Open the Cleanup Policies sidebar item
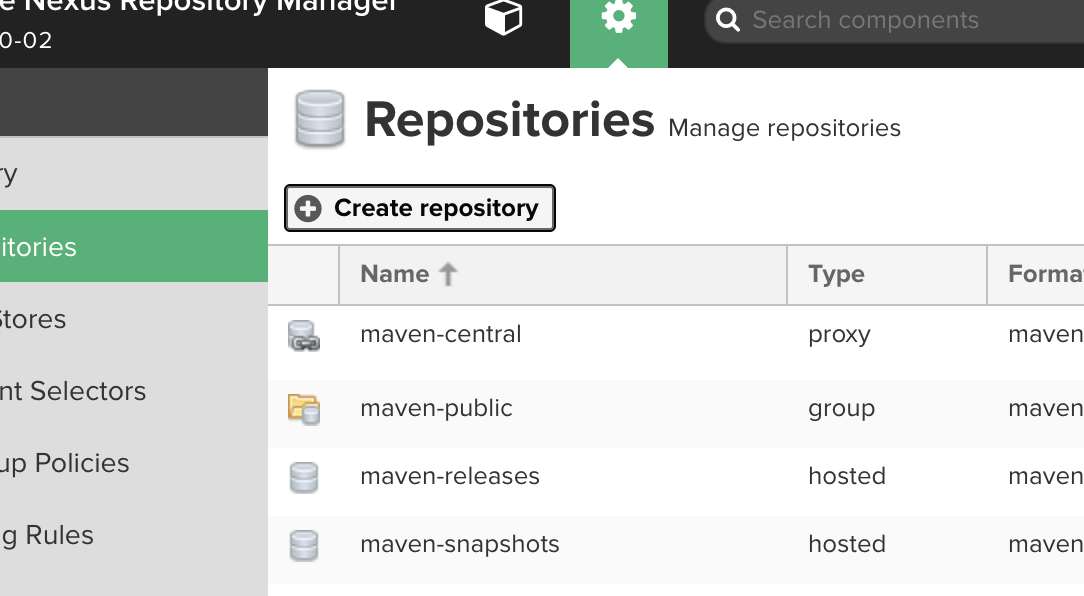The width and height of the screenshot is (1084, 596). coord(133,463)
